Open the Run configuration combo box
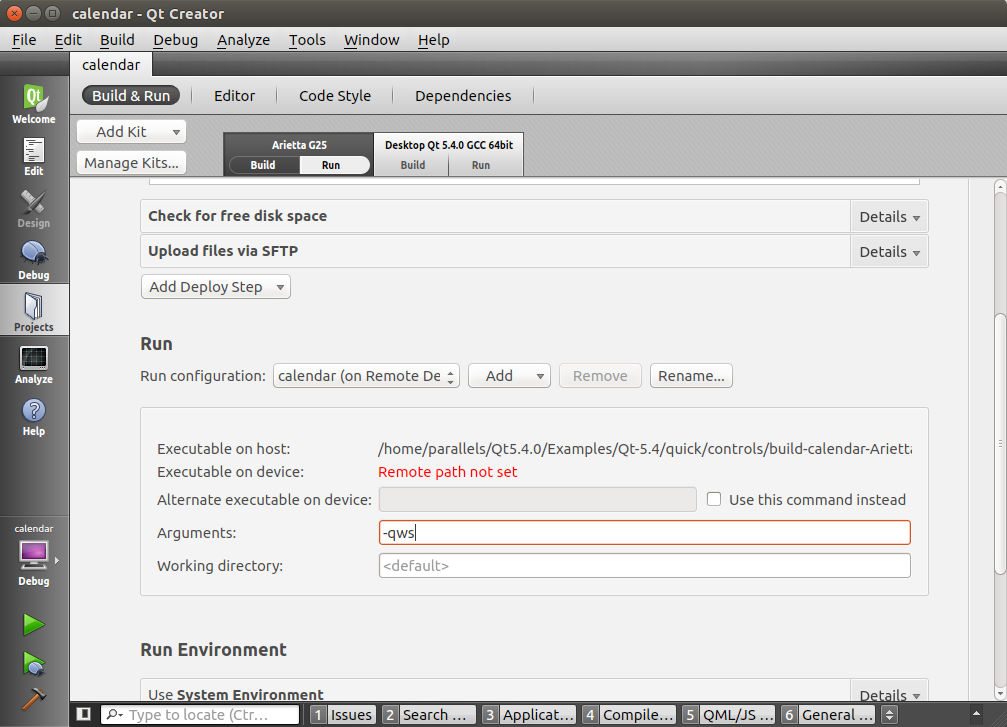Viewport: 1007px width, 727px height. pyautogui.click(x=366, y=376)
